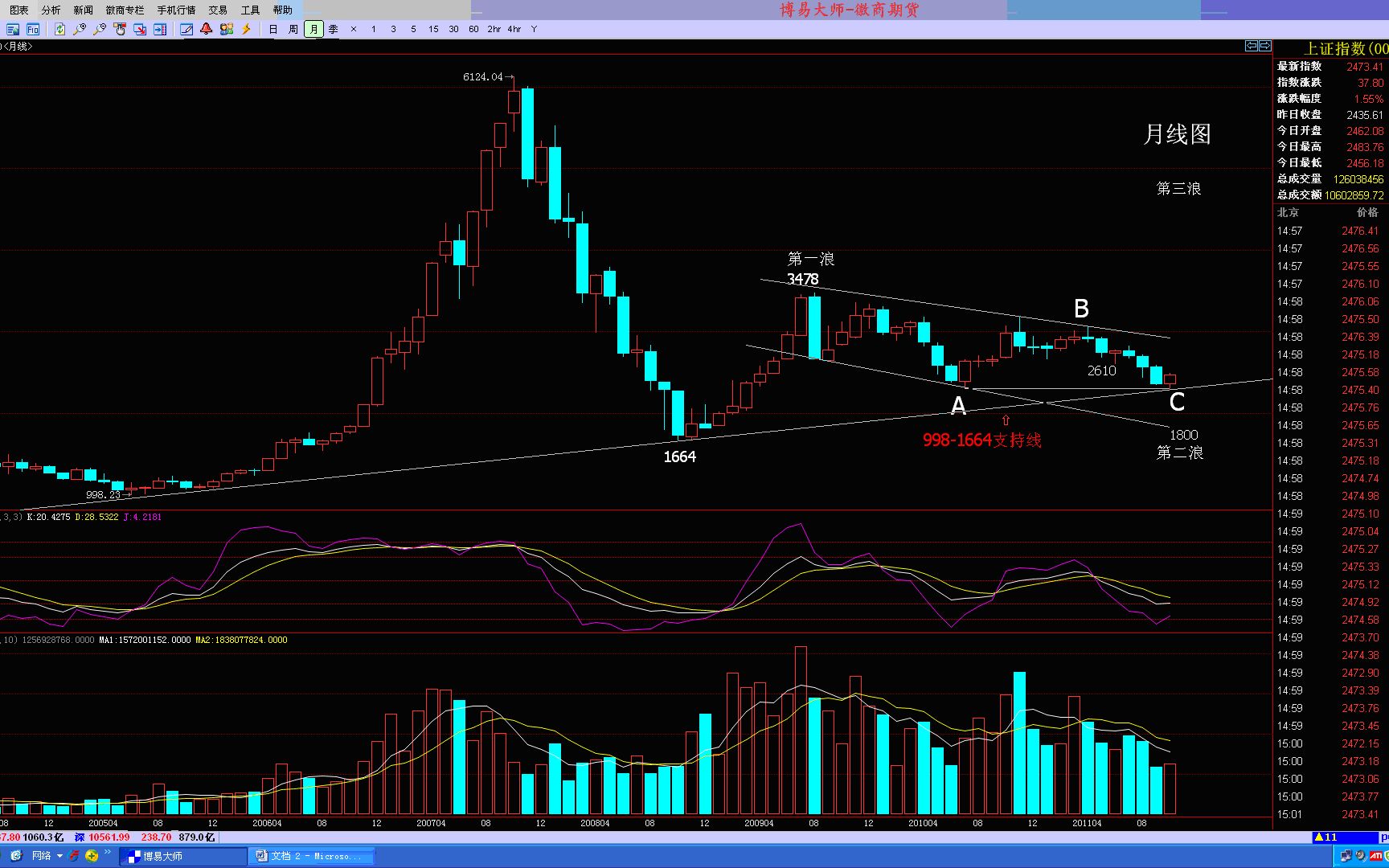
Task: Click the zoom out magnifier icon
Action: click(100, 29)
